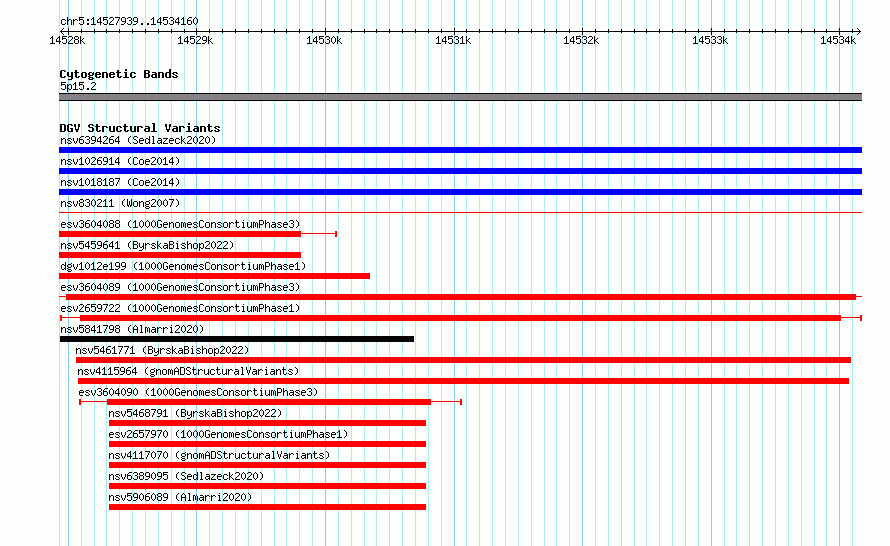Select the blue nsv6394264 variant bar
The width and height of the screenshot is (890, 546).
[x=460, y=150]
